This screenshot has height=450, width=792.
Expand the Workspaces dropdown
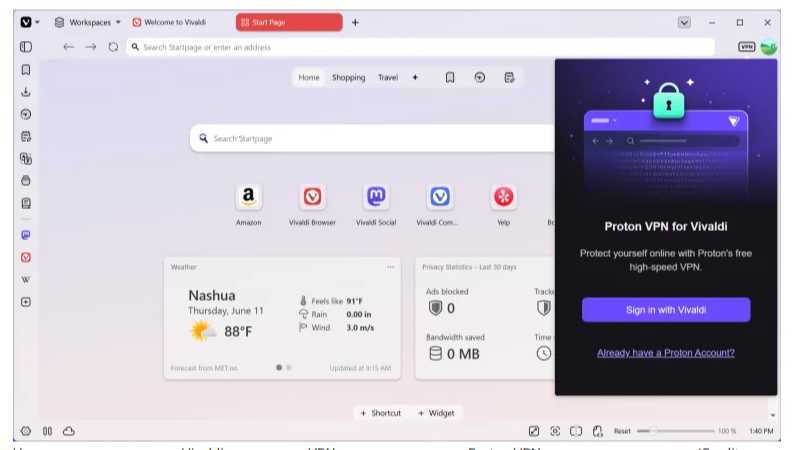pyautogui.click(x=88, y=22)
